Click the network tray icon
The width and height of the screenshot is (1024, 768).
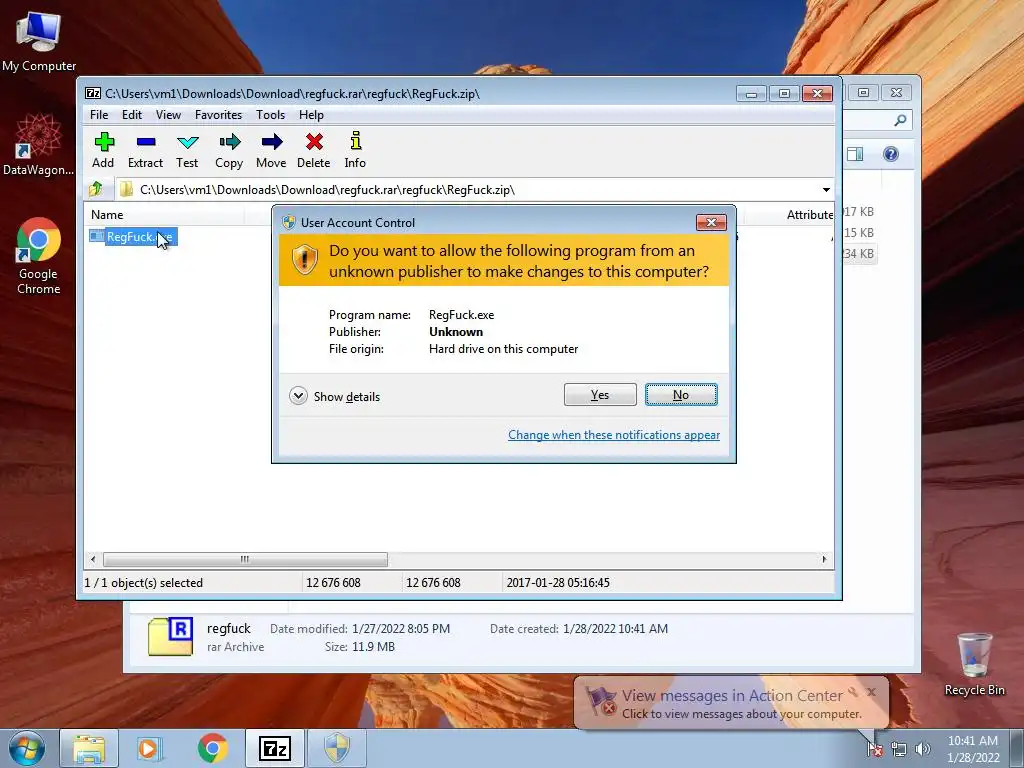tap(899, 750)
